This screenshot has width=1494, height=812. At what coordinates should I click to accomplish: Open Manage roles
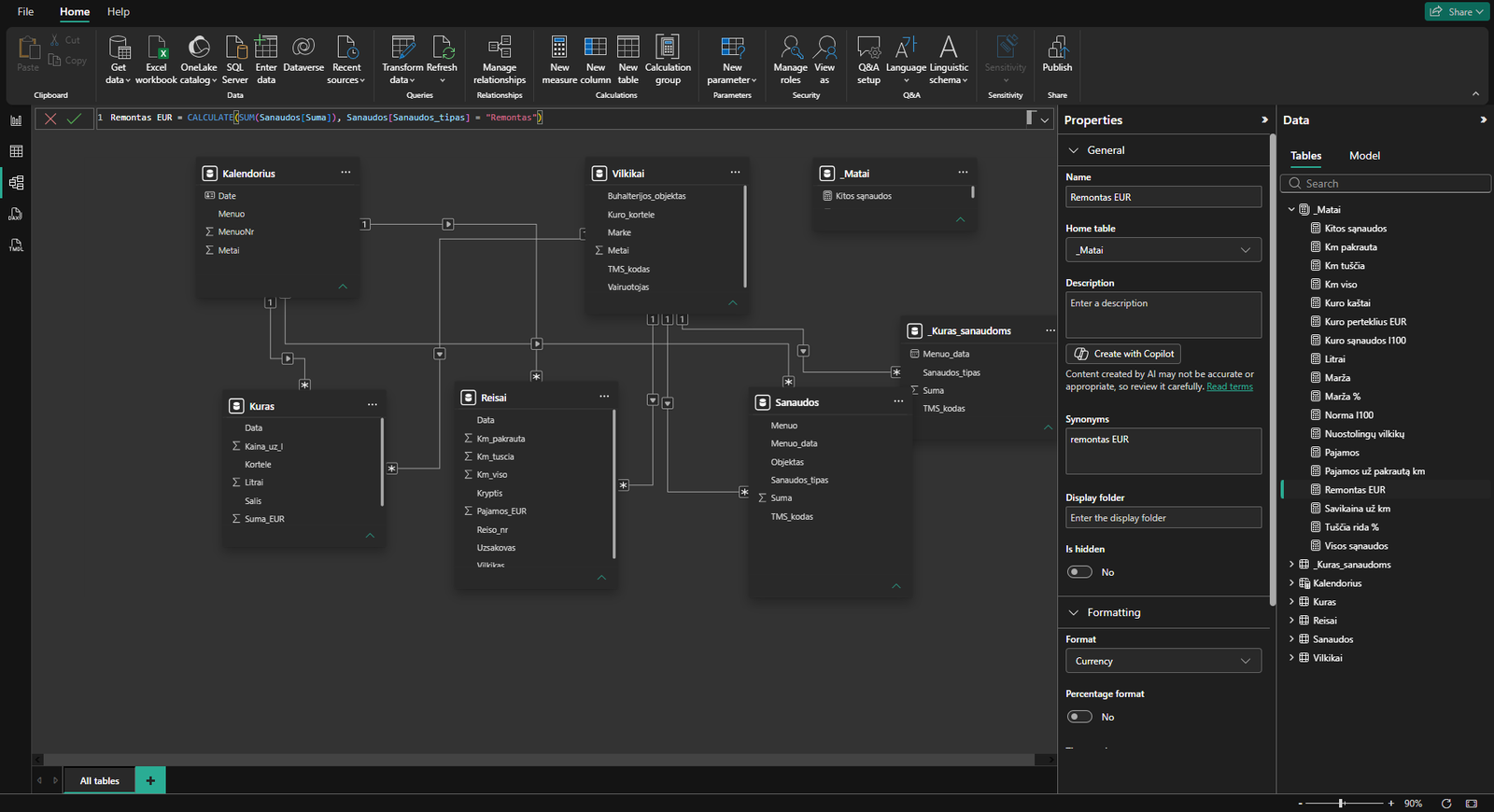point(790,60)
